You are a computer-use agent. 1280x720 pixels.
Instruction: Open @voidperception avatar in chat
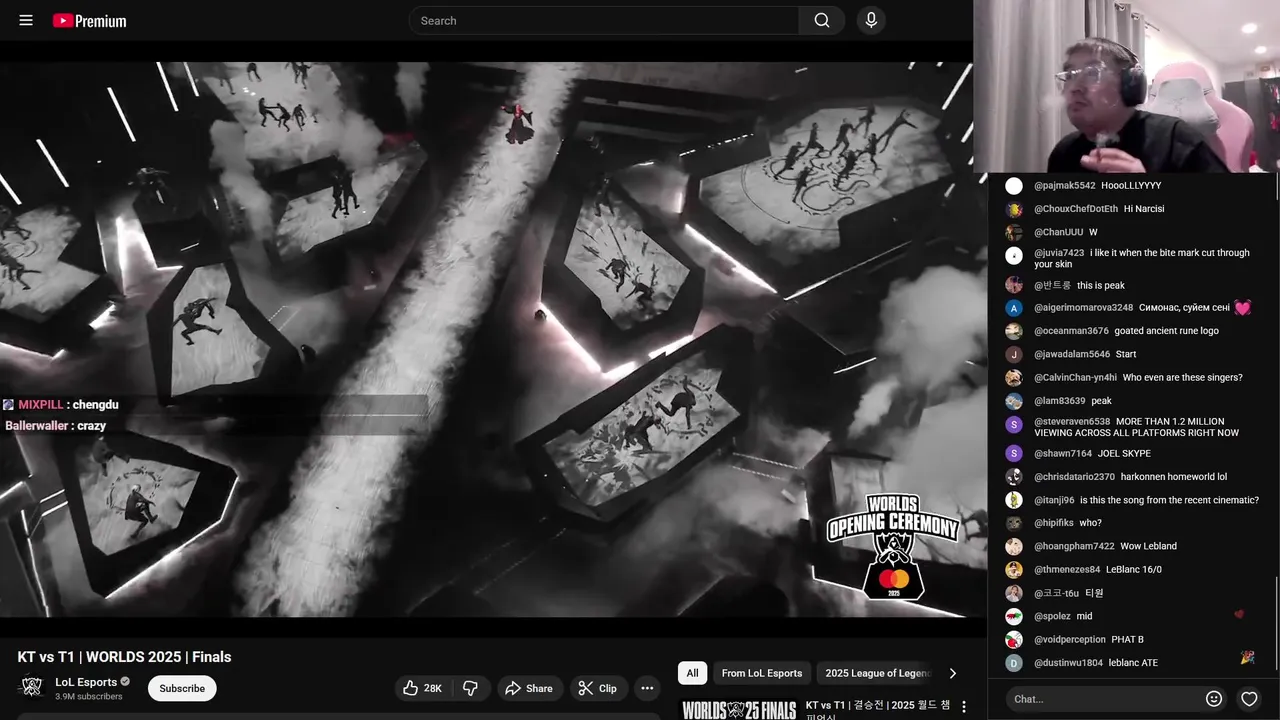pyautogui.click(x=1014, y=640)
